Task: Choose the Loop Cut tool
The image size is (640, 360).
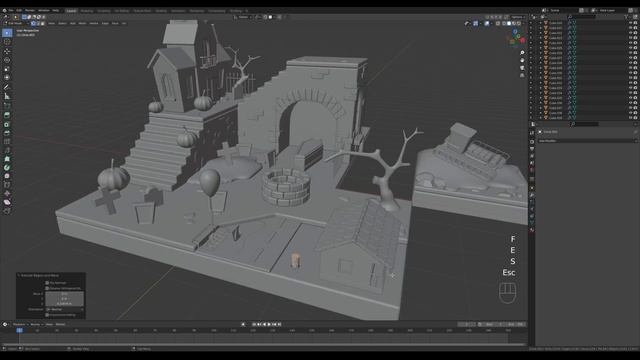Action: pos(7,142)
